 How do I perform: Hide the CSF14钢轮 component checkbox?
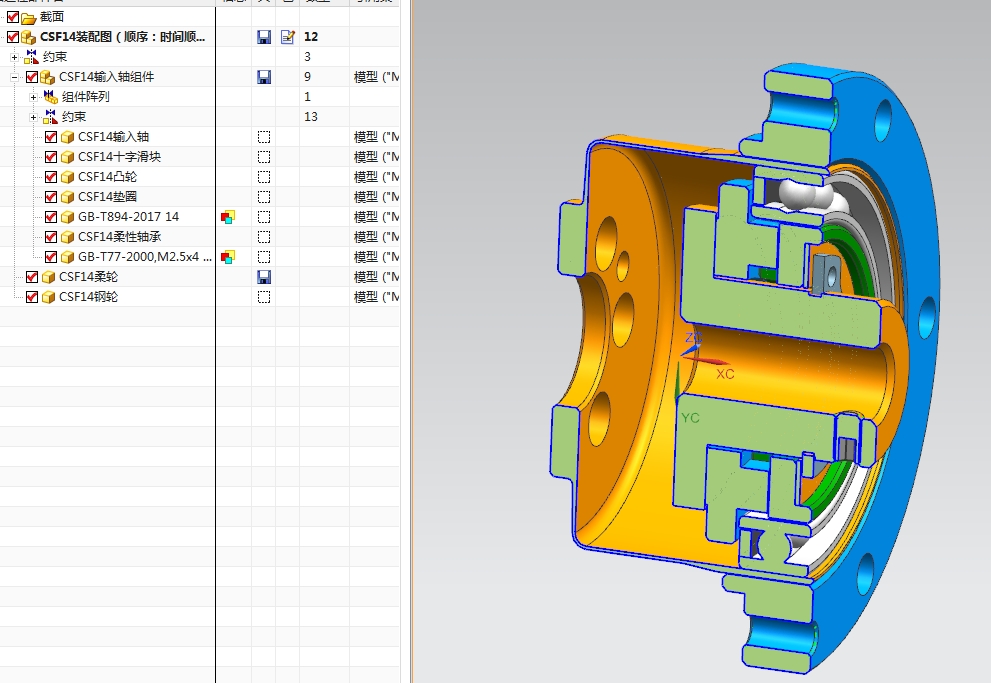[x=32, y=297]
